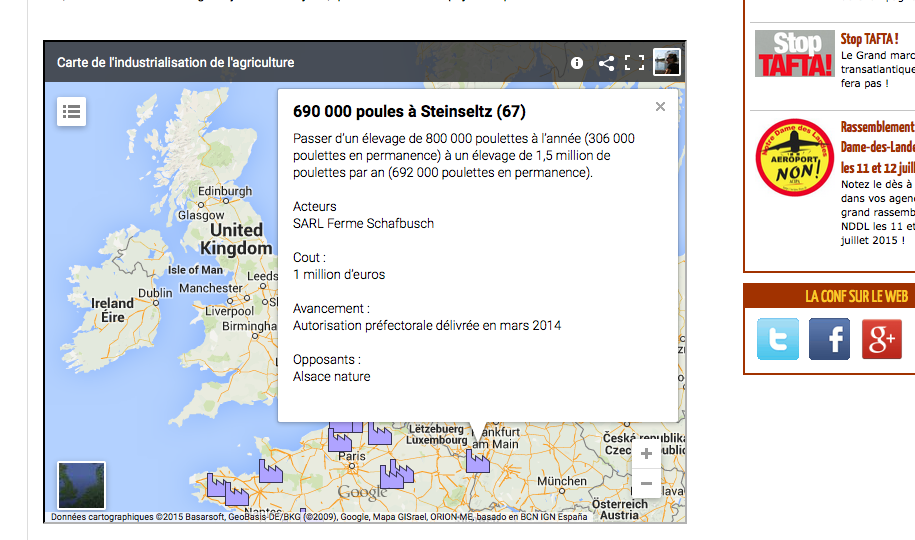Click the Stop TAFTA thumbnail image

(794, 54)
